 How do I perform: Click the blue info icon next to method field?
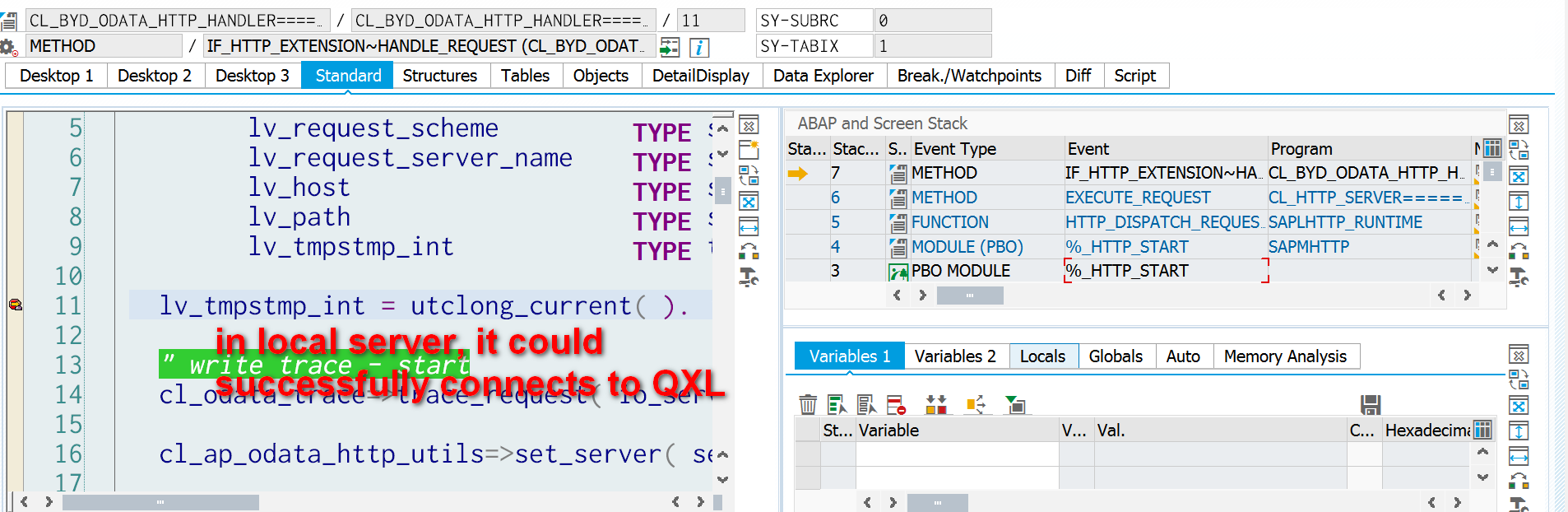click(698, 47)
